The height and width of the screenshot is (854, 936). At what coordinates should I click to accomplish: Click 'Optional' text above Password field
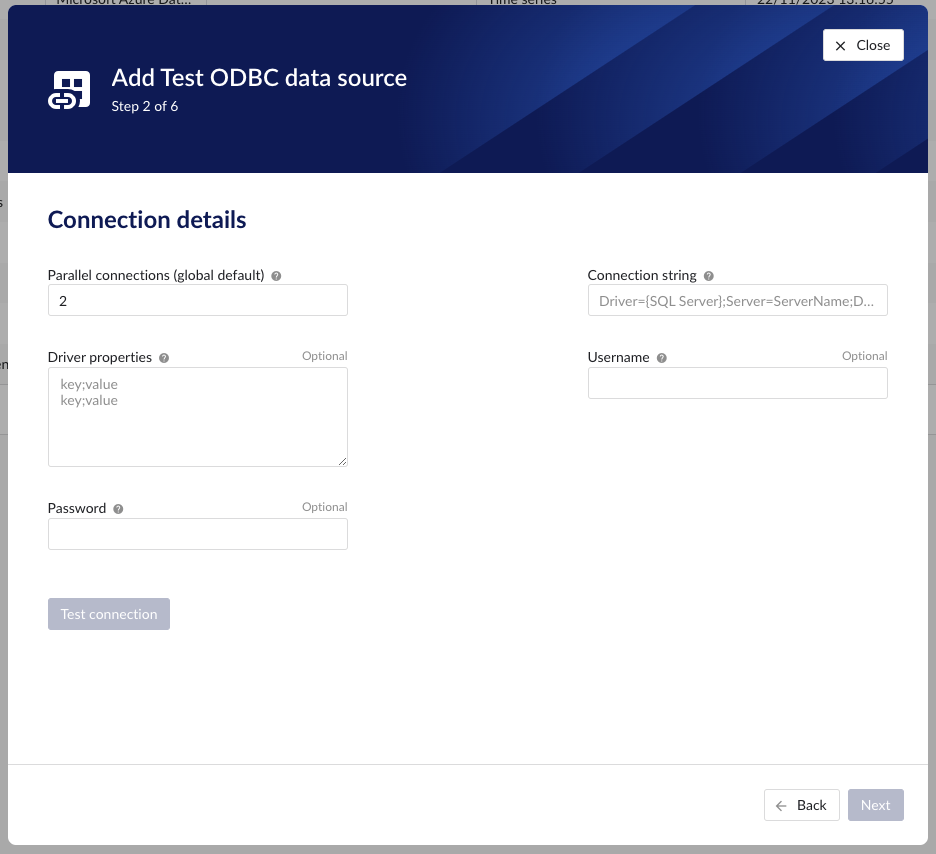(325, 507)
